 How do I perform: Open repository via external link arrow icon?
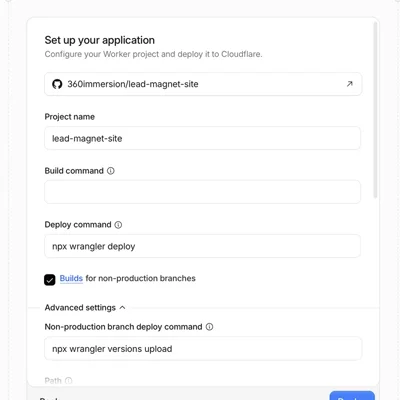point(349,84)
